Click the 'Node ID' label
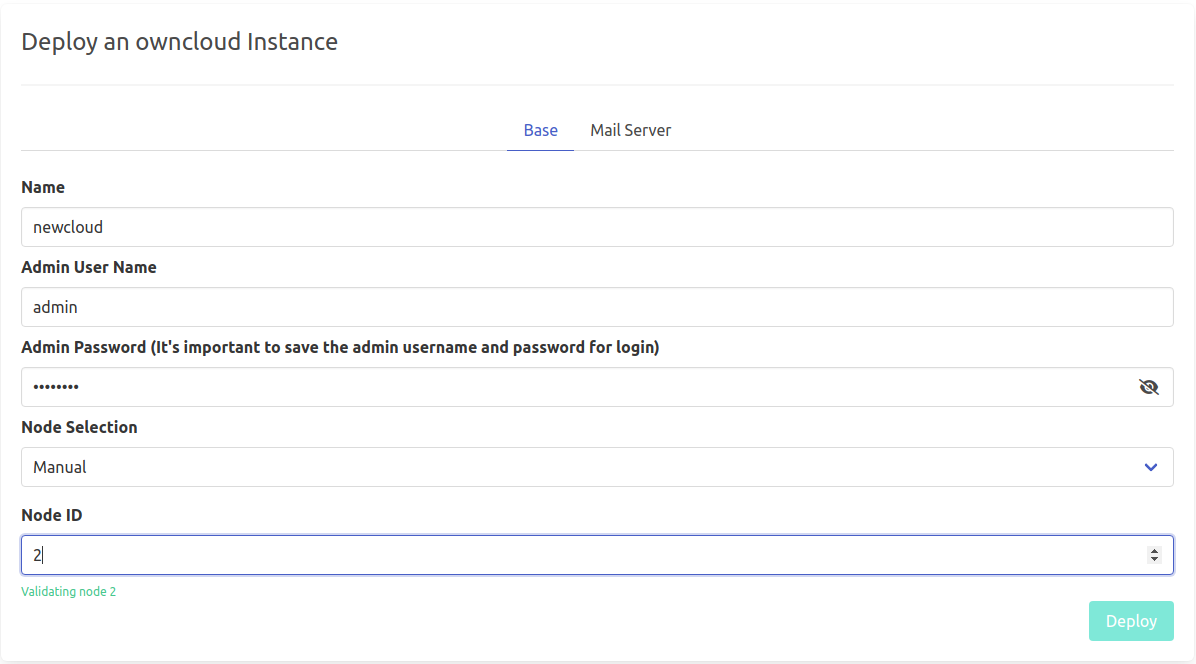 click(52, 515)
